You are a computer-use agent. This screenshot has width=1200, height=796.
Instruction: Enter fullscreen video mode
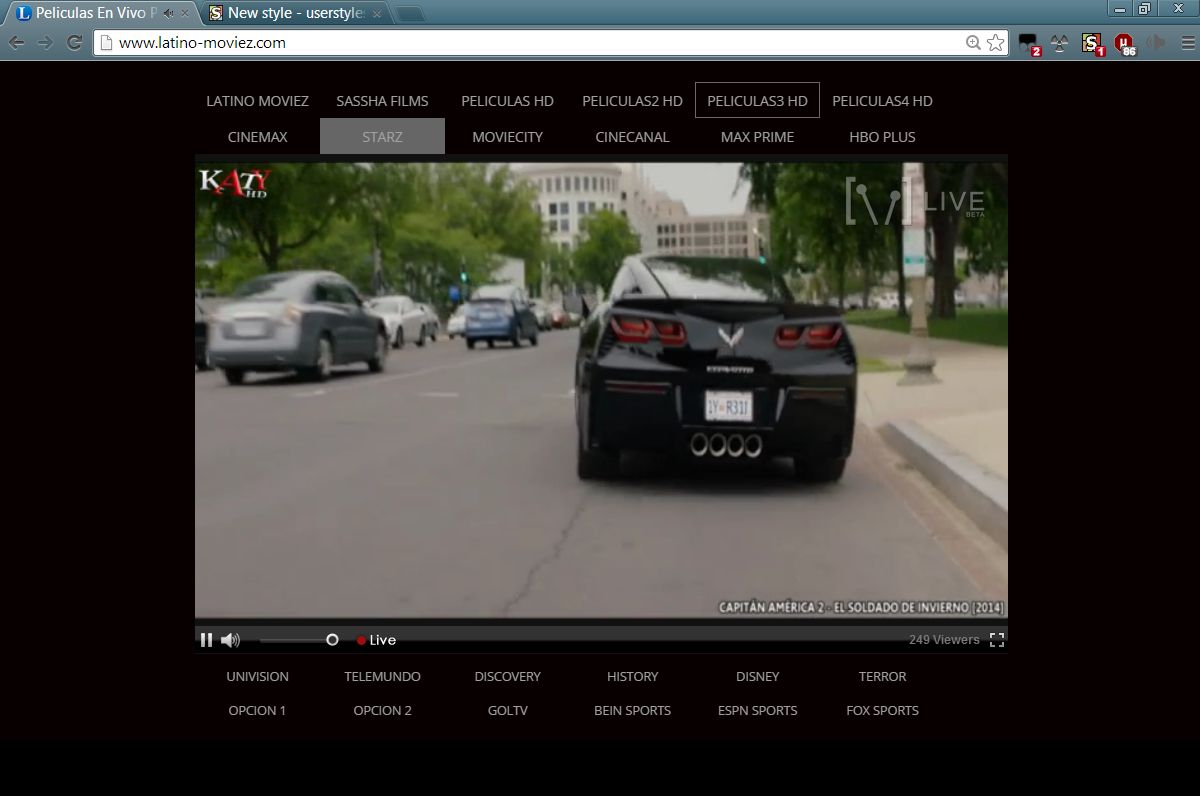tap(996, 640)
